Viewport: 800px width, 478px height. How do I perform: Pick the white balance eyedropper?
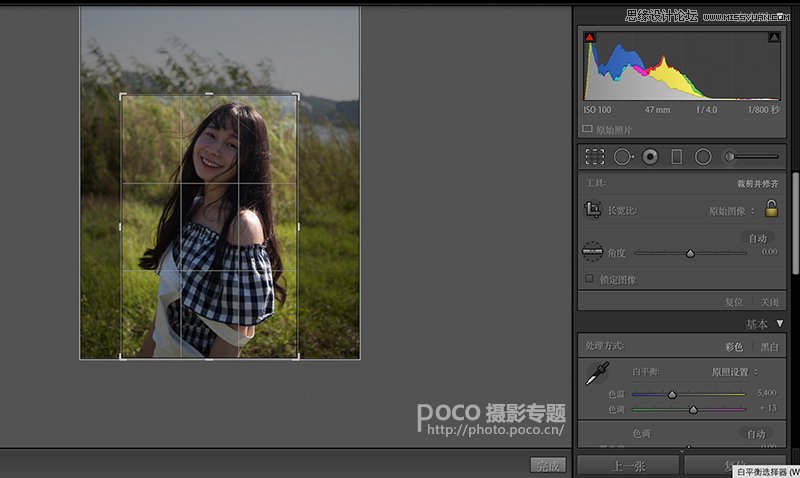click(597, 374)
